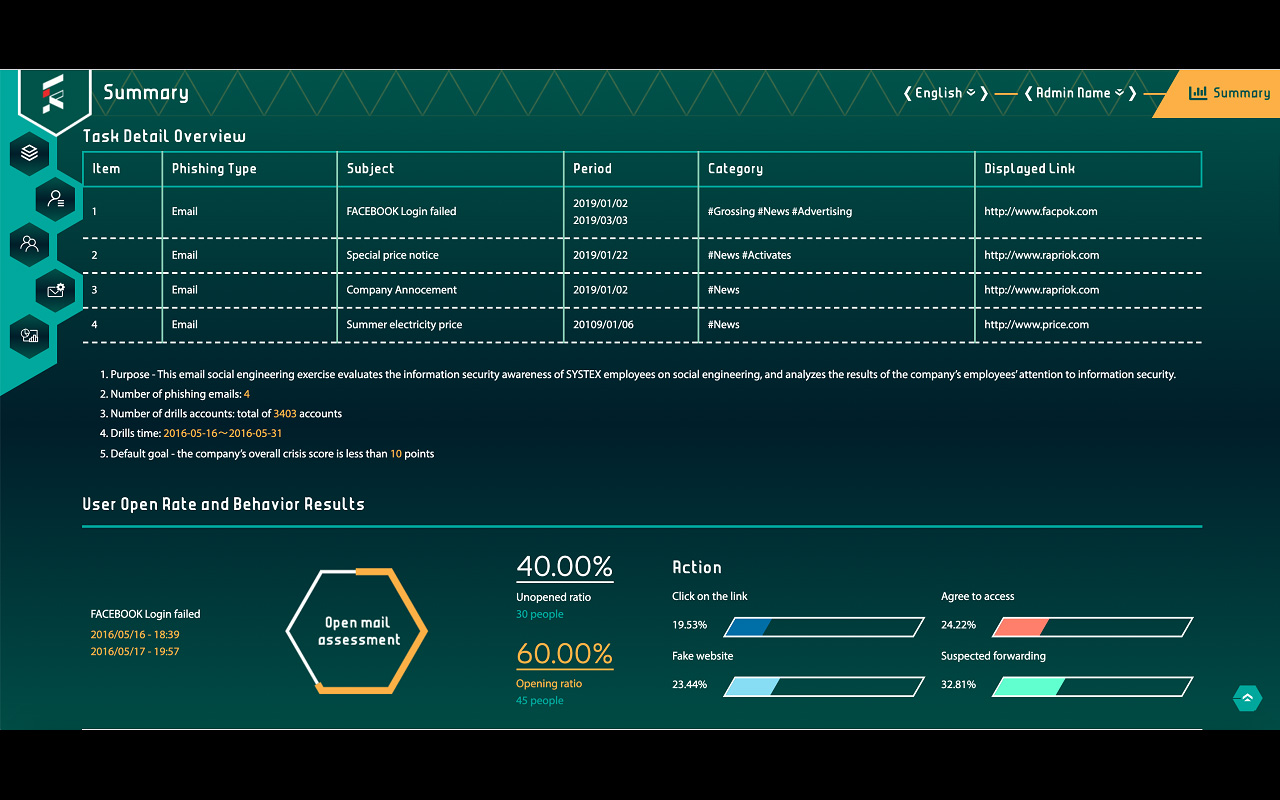Open the layers stack sidebar icon
This screenshot has width=1280, height=800.
point(30,153)
